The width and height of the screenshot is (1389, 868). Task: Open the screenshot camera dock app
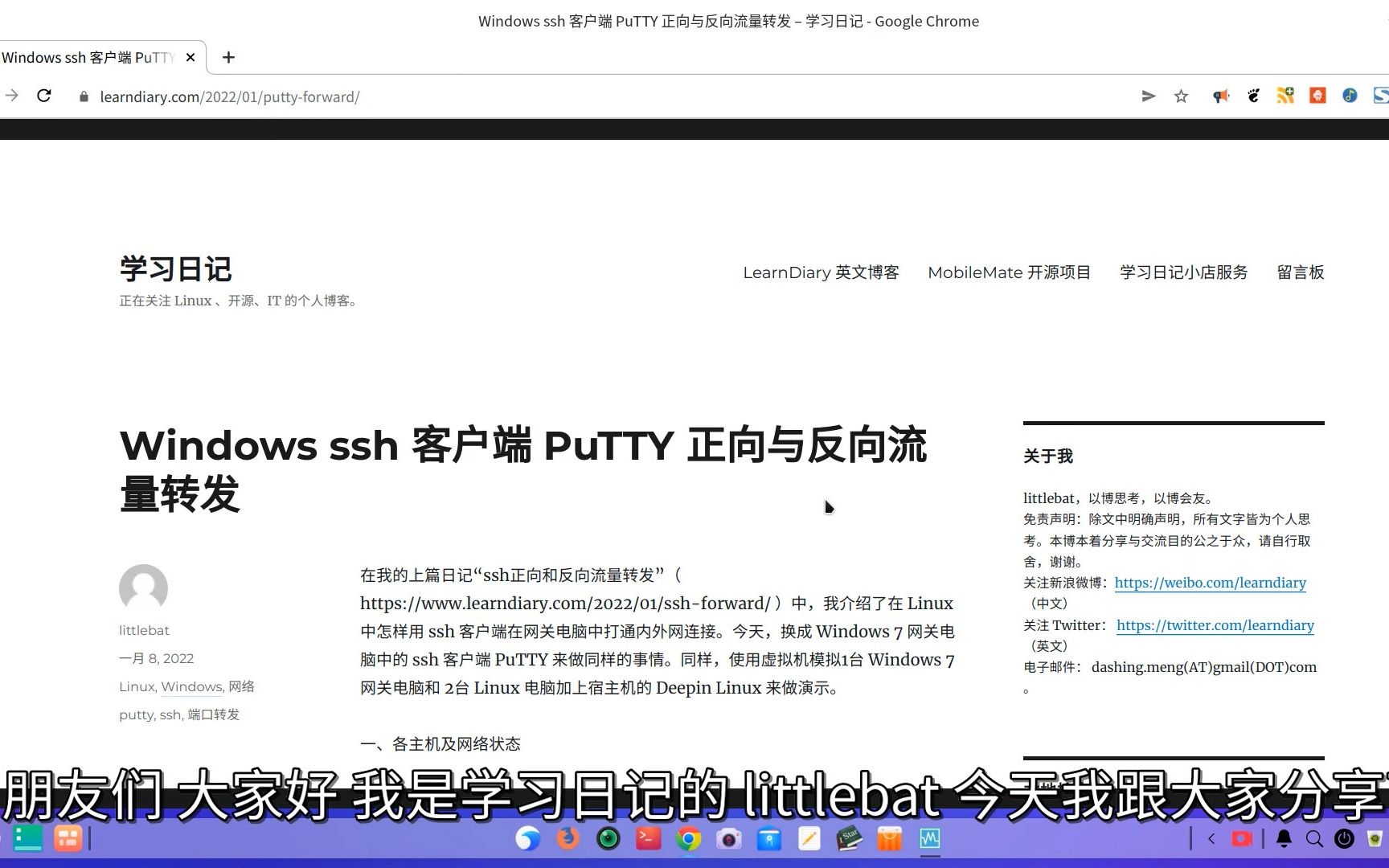[x=728, y=838]
